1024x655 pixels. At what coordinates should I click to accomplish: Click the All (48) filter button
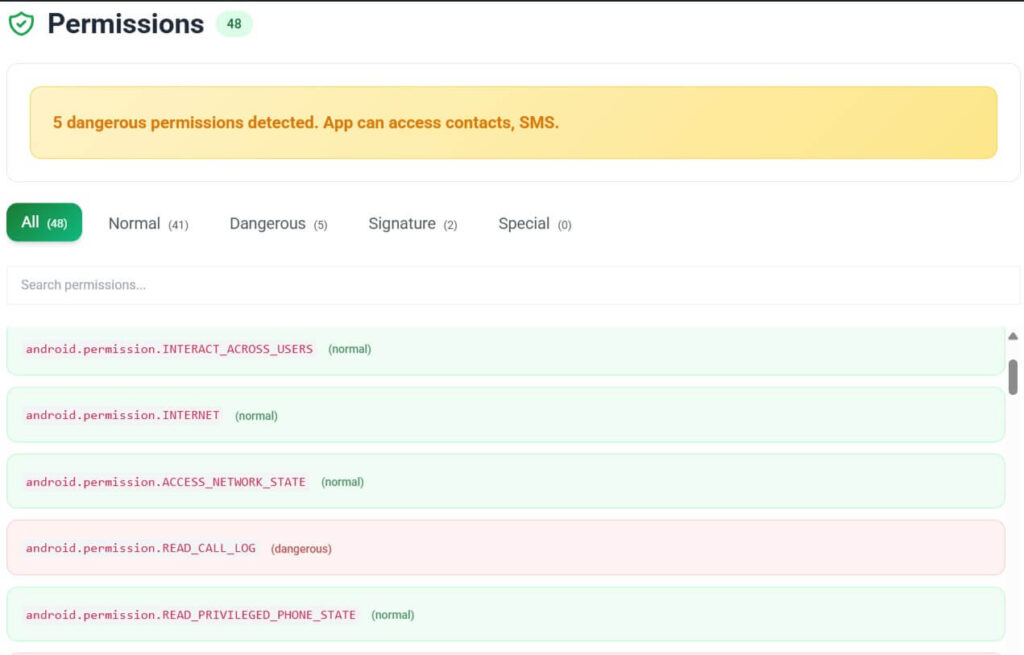tap(44, 222)
